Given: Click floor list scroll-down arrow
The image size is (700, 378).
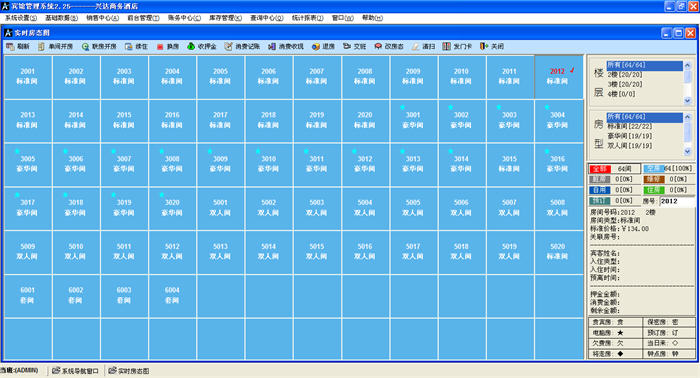Looking at the screenshot, I should [x=688, y=101].
